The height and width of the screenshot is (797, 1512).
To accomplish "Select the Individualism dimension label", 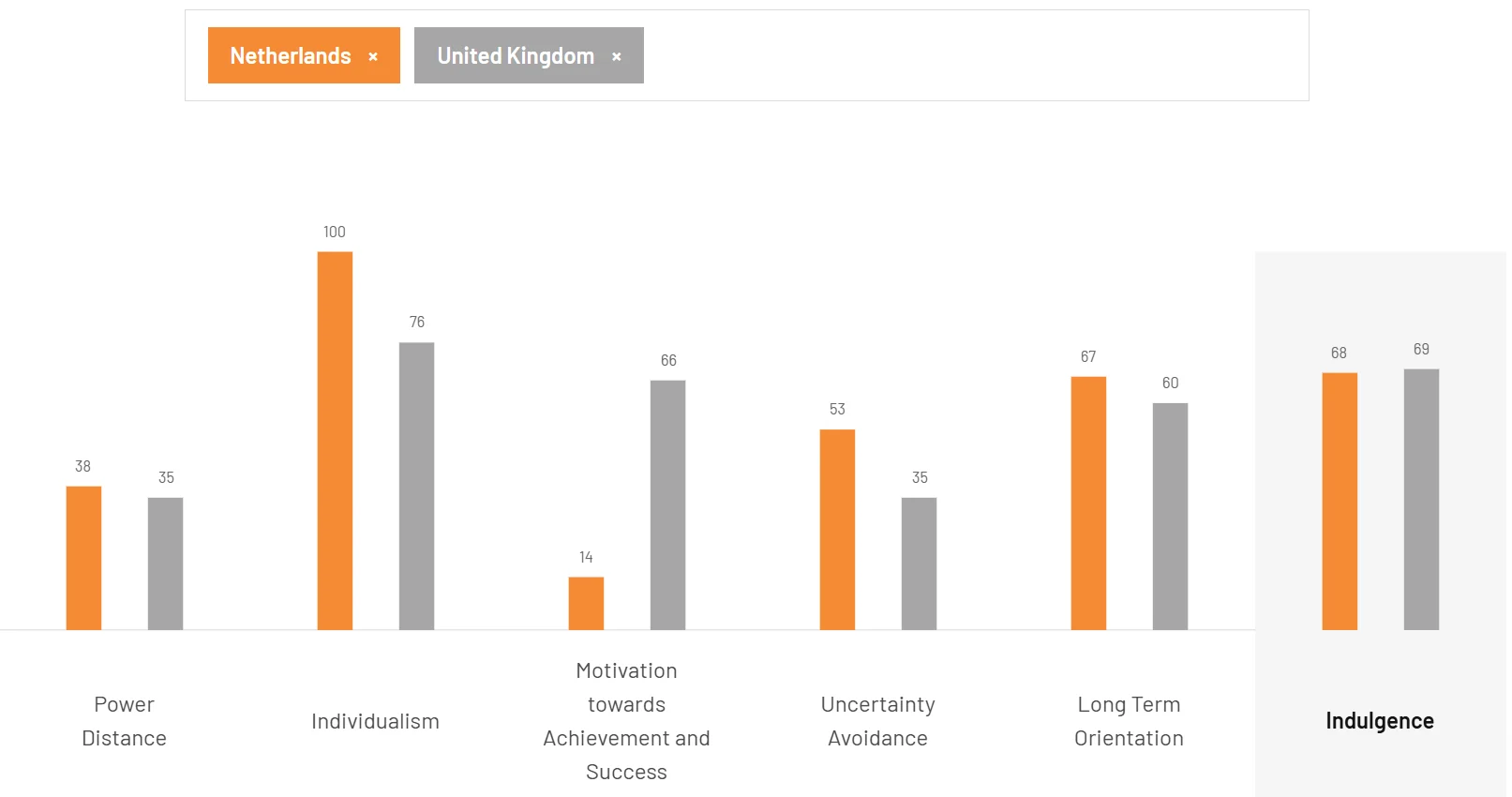I will [375, 720].
